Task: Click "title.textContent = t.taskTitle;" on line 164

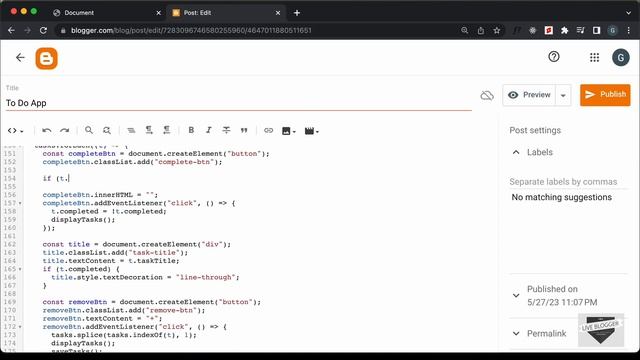Action: coord(111,261)
